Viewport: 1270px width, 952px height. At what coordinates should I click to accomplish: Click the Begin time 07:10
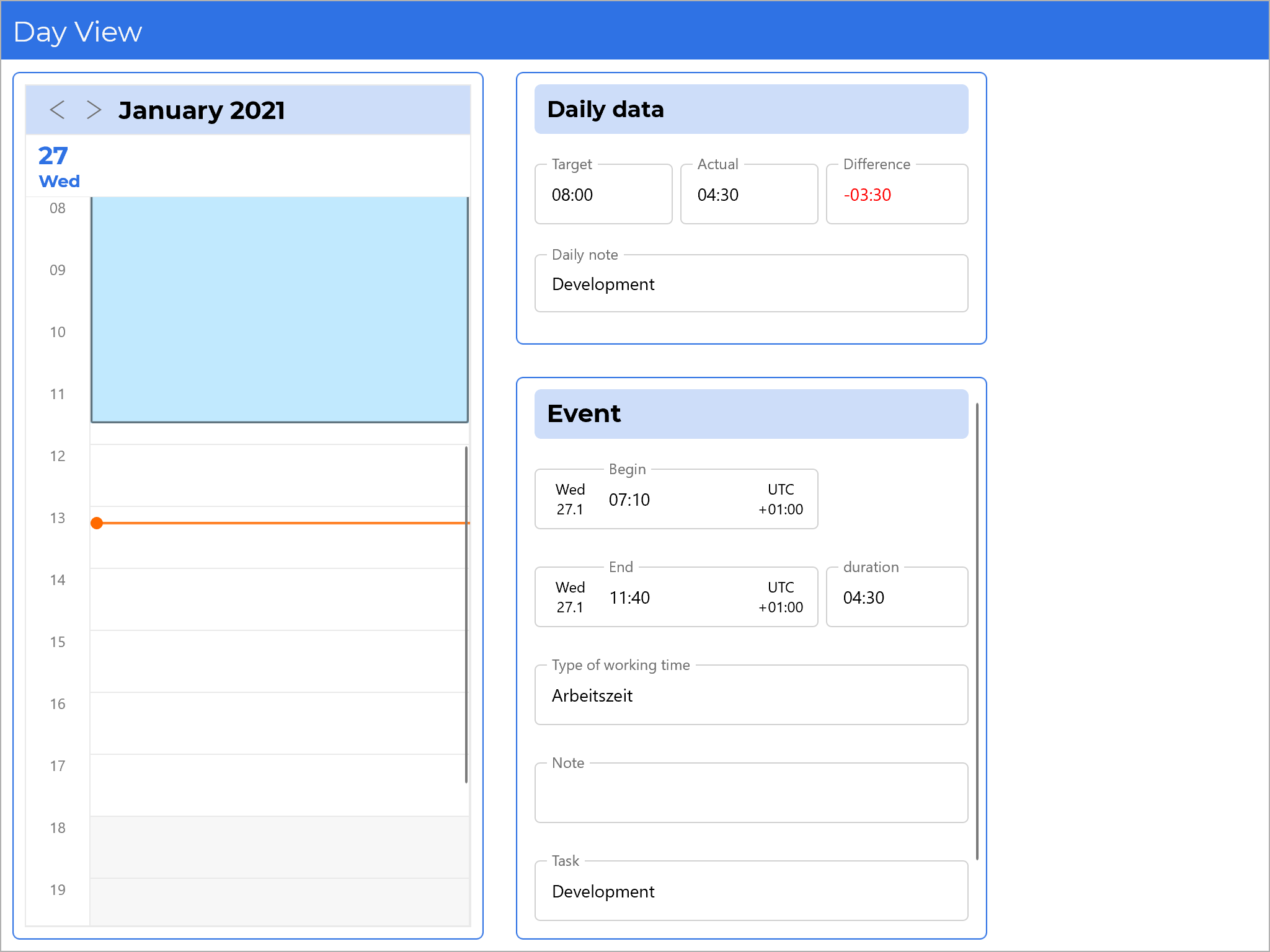pyautogui.click(x=629, y=500)
